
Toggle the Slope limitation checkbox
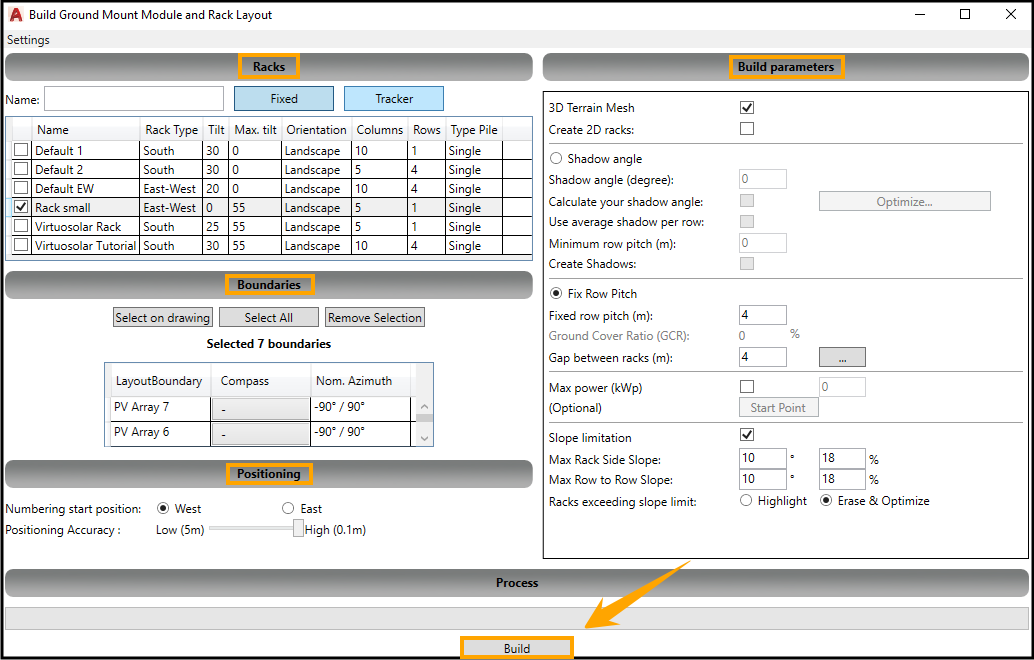coord(746,435)
